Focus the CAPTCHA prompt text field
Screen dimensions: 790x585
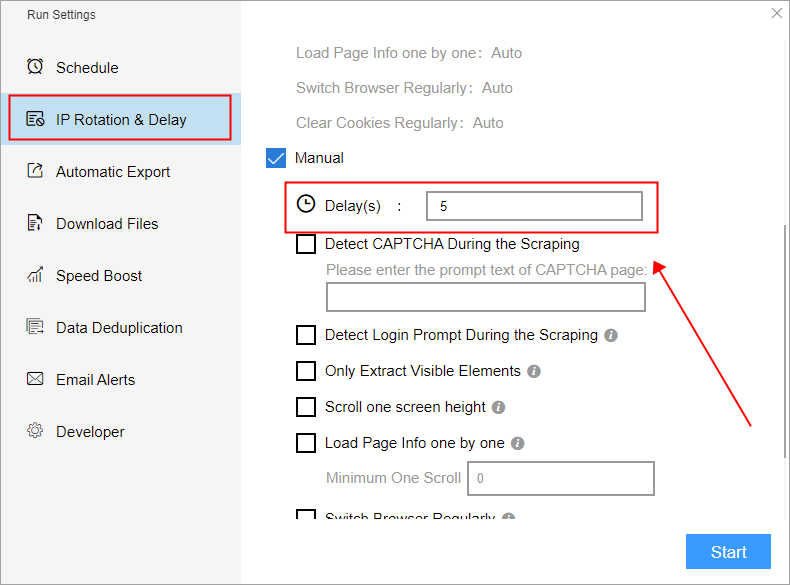486,298
